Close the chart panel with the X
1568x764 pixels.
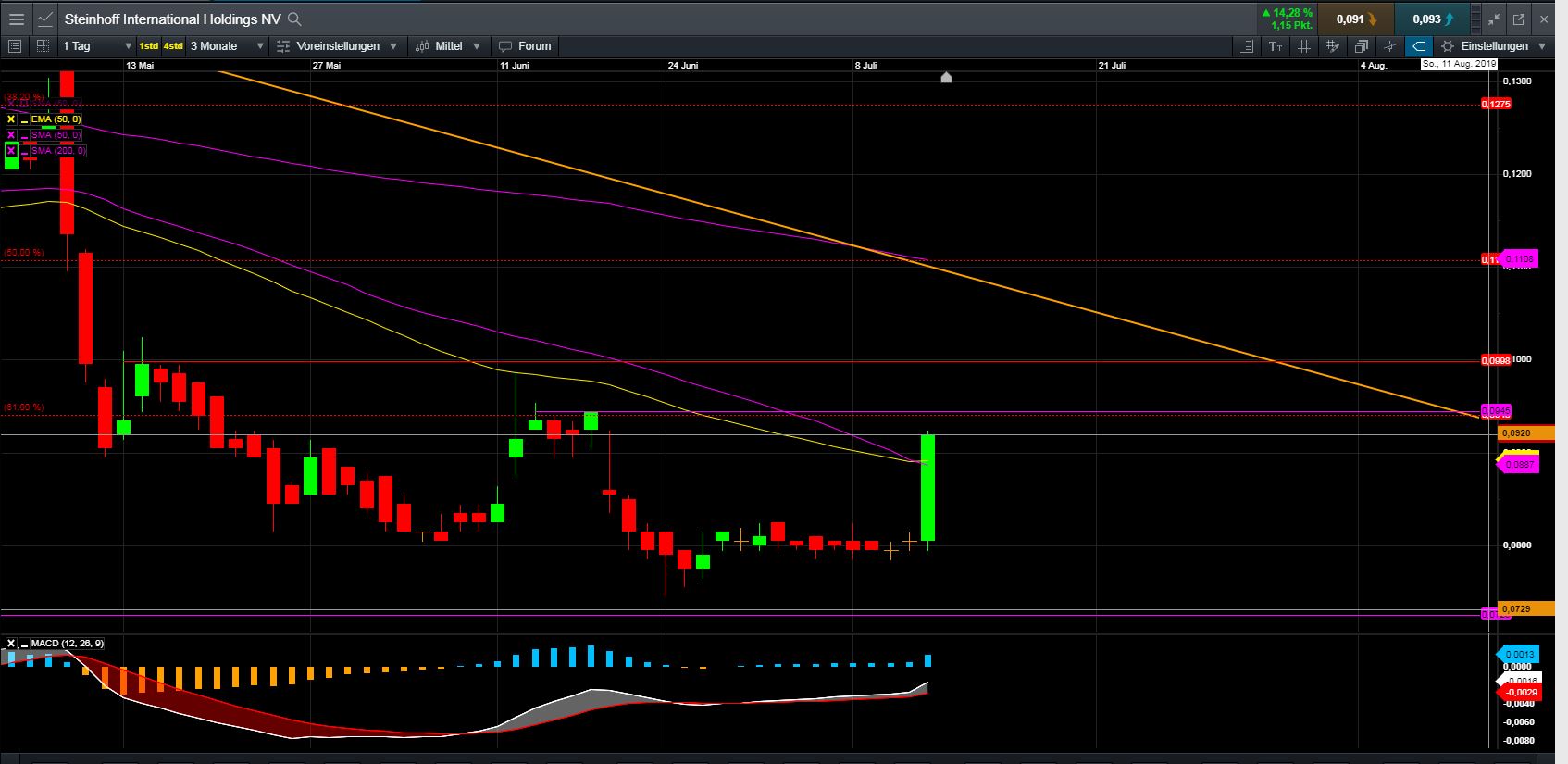coord(1544,19)
